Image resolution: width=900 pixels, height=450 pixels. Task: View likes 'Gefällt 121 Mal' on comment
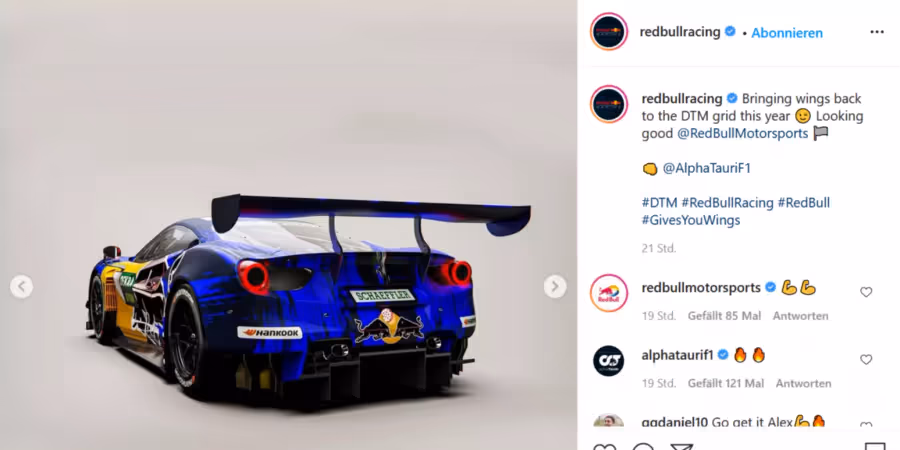point(726,383)
